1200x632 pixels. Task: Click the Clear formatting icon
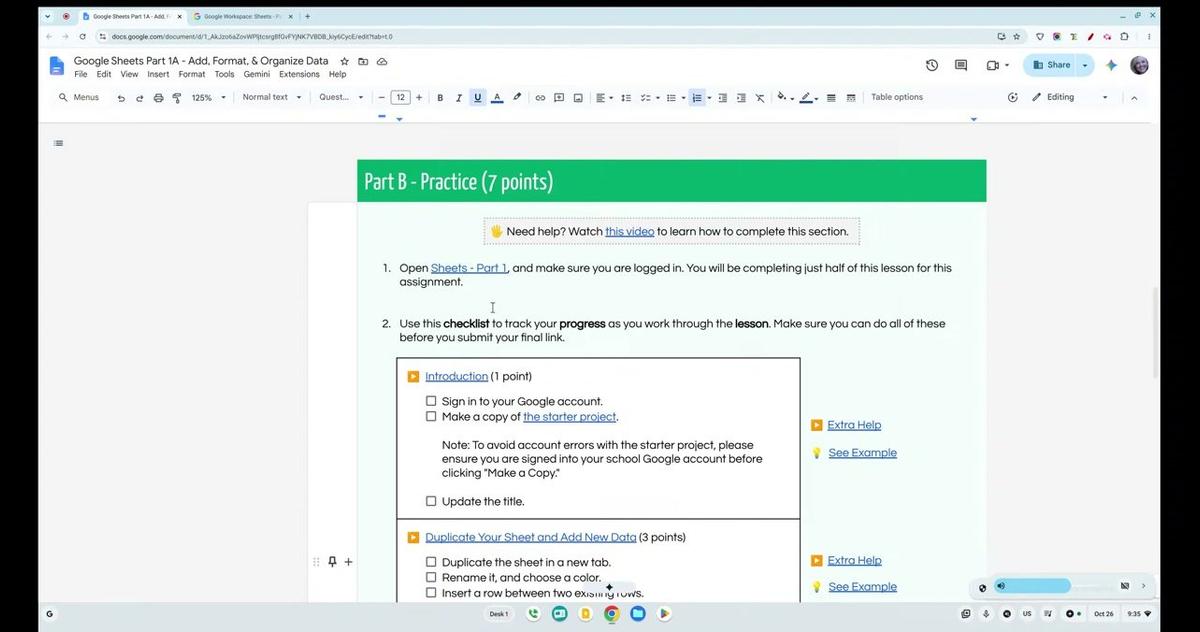click(760, 98)
